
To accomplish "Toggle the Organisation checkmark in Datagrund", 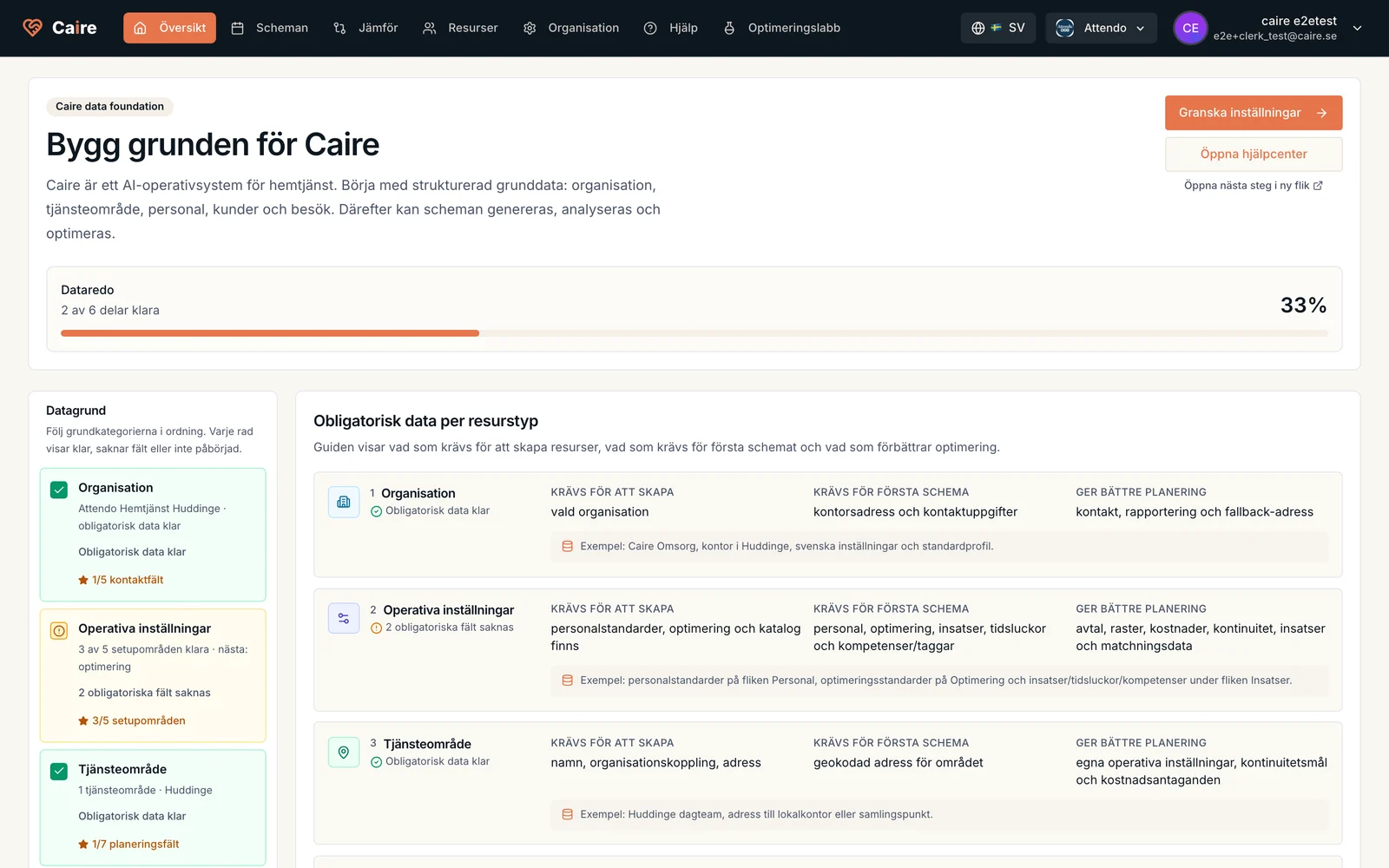I will (x=59, y=490).
